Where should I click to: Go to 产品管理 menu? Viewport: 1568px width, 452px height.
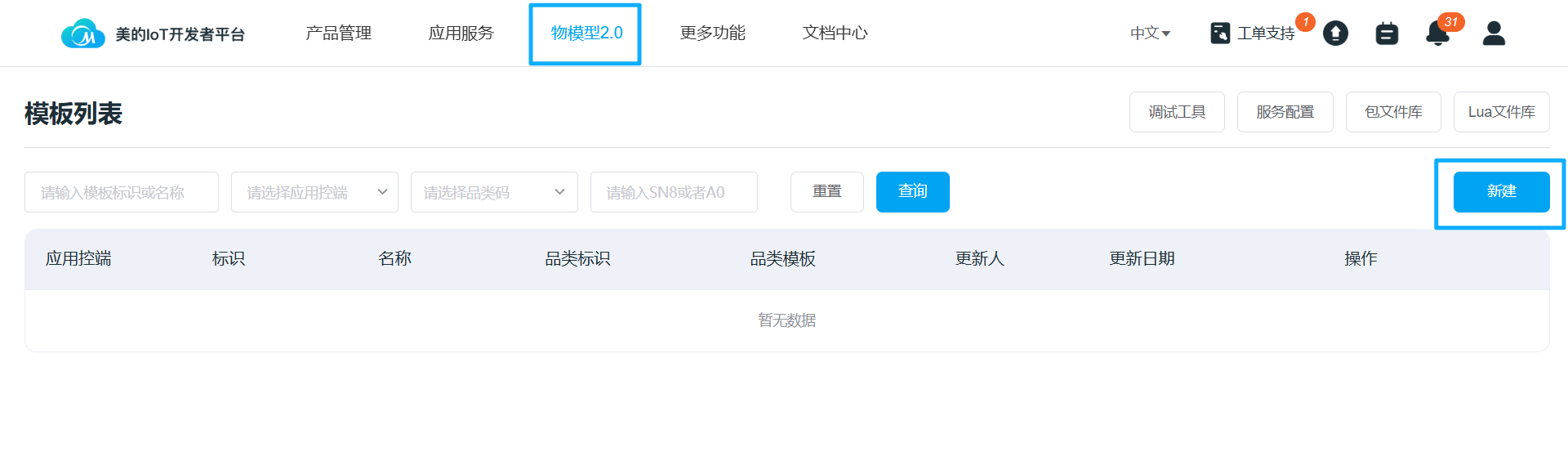(x=338, y=34)
